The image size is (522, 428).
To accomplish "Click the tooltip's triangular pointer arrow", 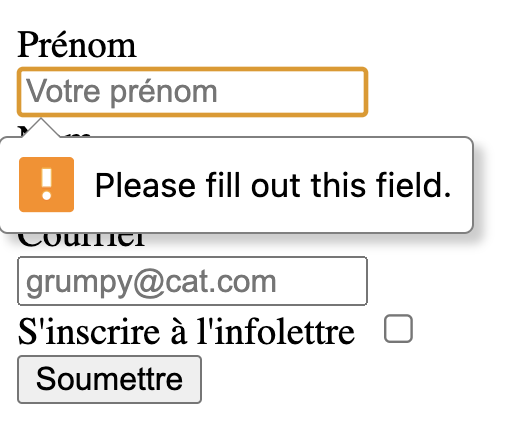I will click(41, 128).
